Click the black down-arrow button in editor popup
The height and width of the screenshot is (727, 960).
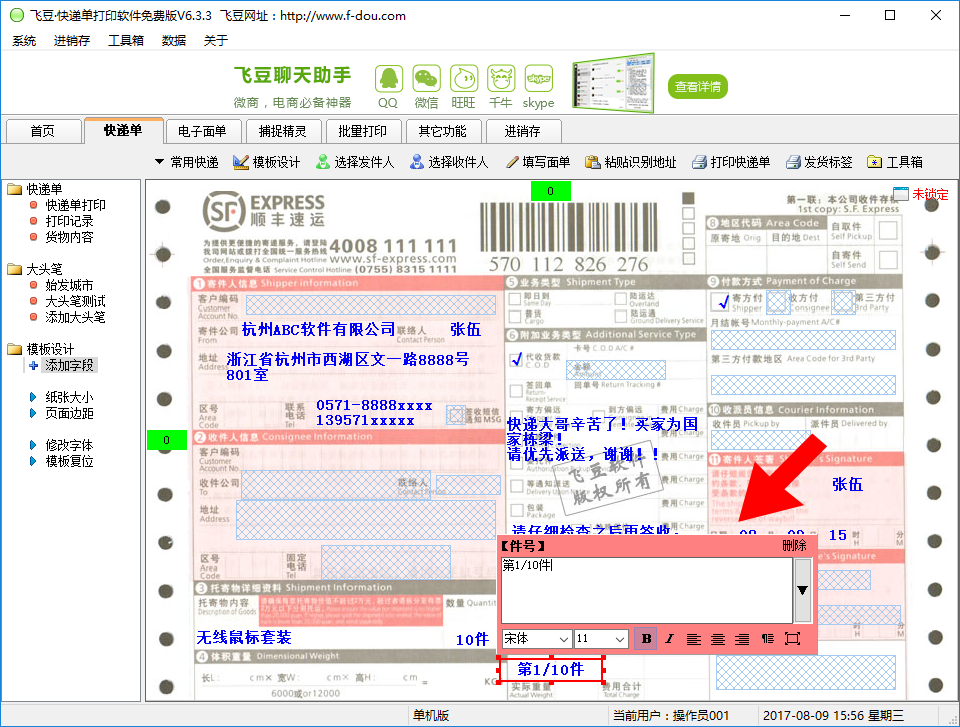(802, 590)
